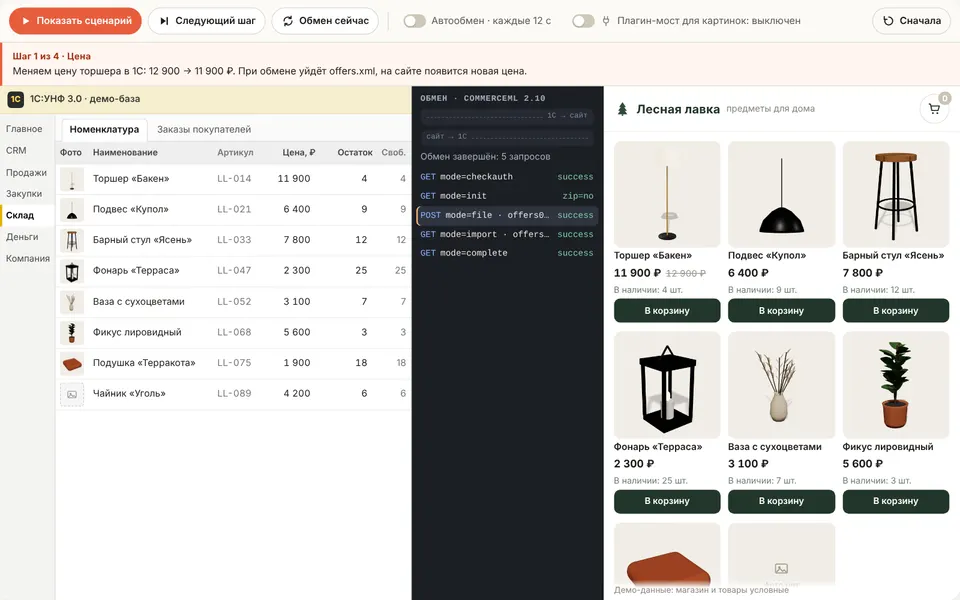Click Чайник «Уголь» placeholder image icon
Viewport: 960px width, 600px height.
coord(72,394)
